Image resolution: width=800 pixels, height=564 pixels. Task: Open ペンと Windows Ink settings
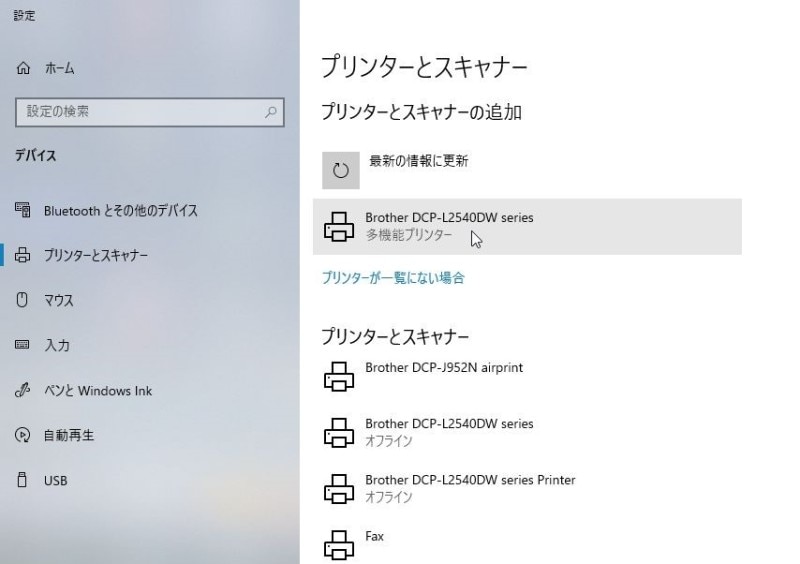coord(98,391)
